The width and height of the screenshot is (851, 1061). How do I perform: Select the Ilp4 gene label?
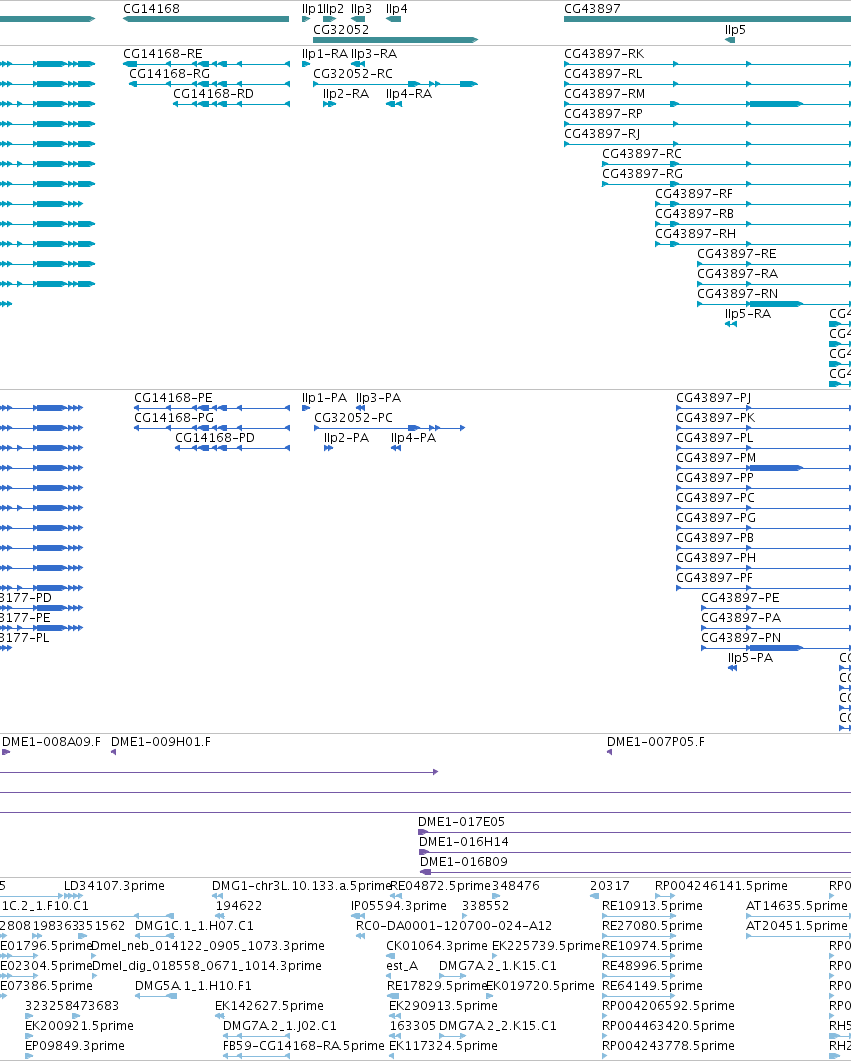(x=396, y=9)
